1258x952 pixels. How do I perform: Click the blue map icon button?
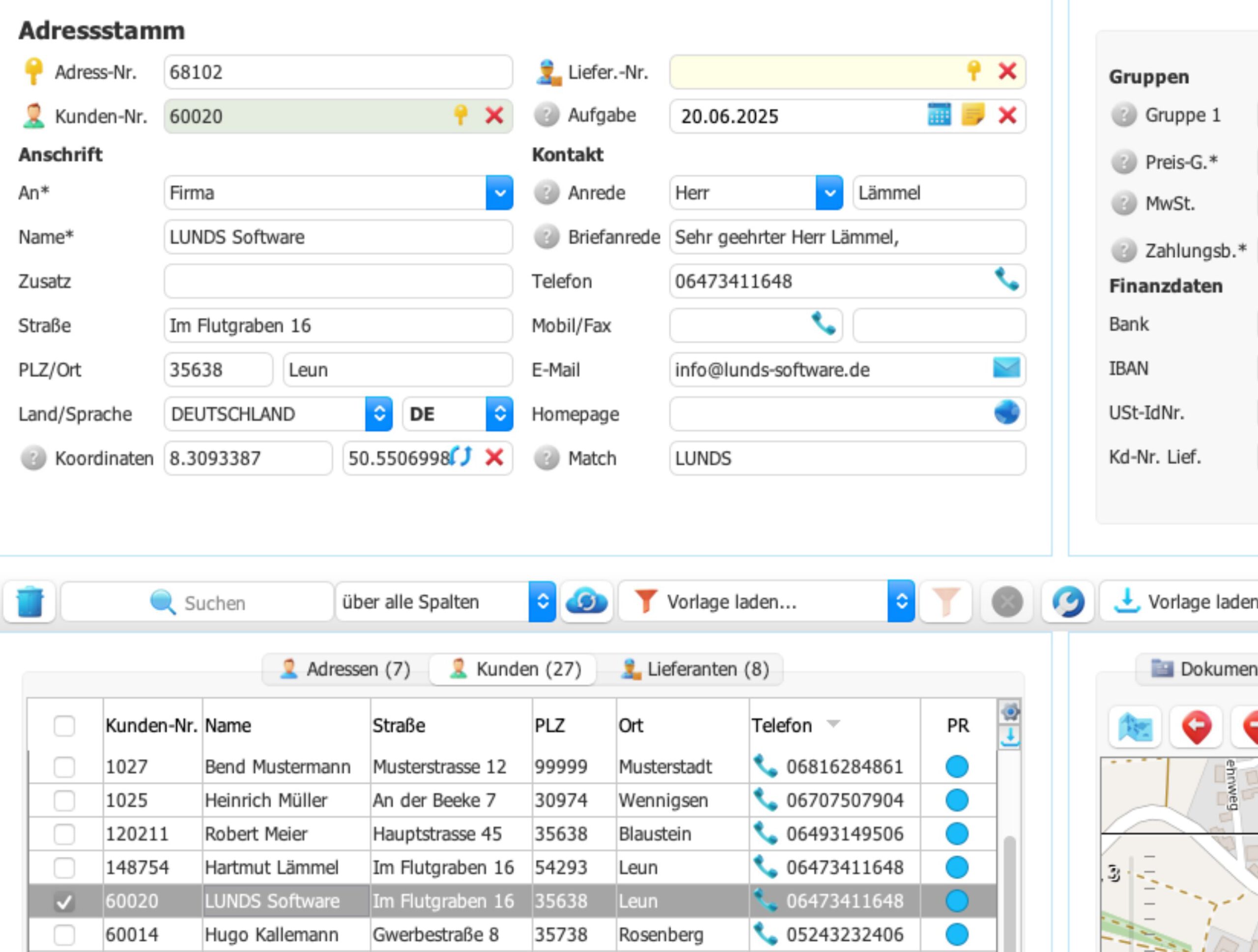(x=1135, y=727)
